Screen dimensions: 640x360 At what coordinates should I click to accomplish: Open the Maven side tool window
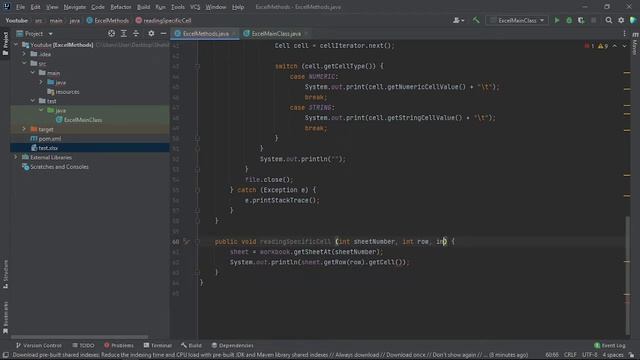(635, 44)
